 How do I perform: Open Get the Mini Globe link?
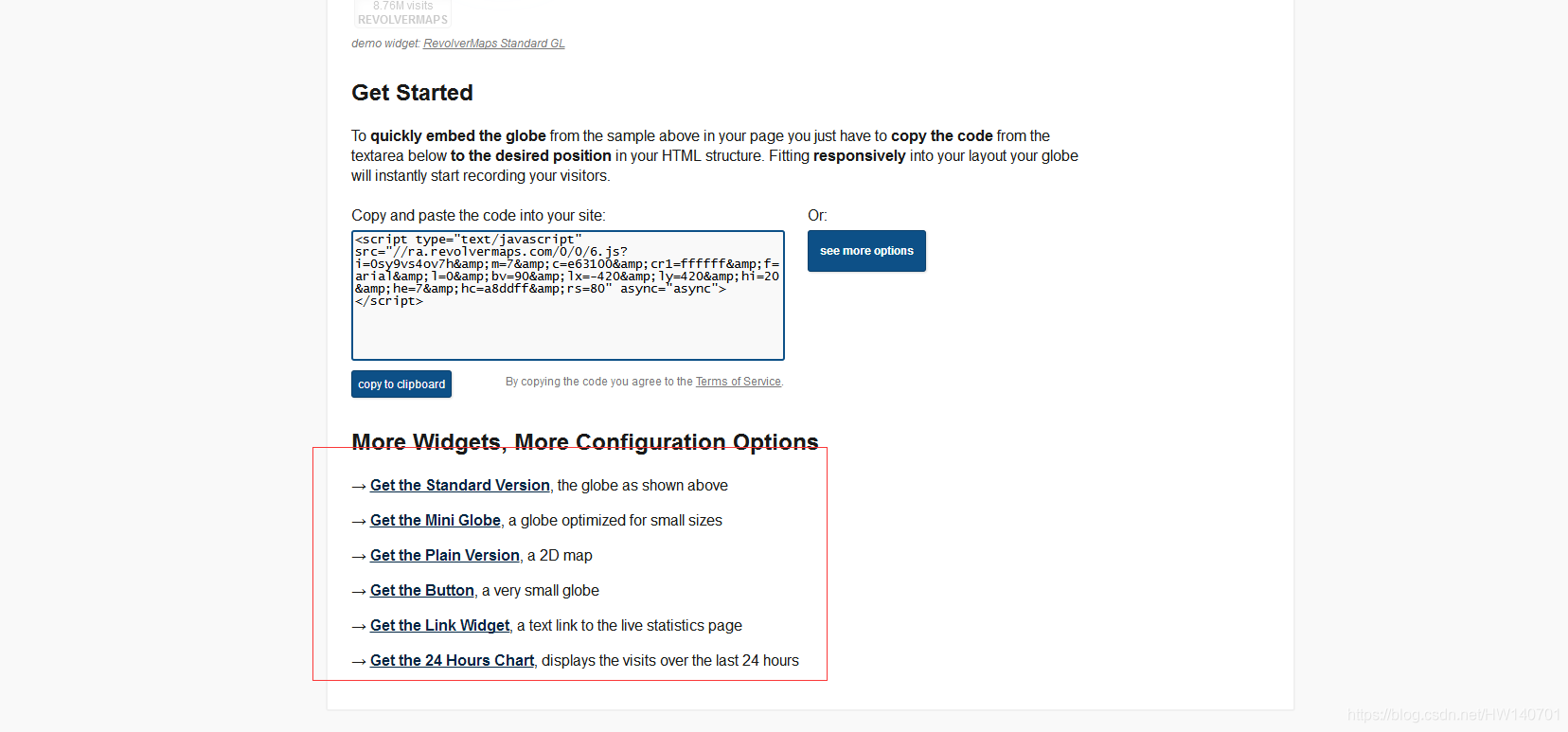tap(436, 521)
